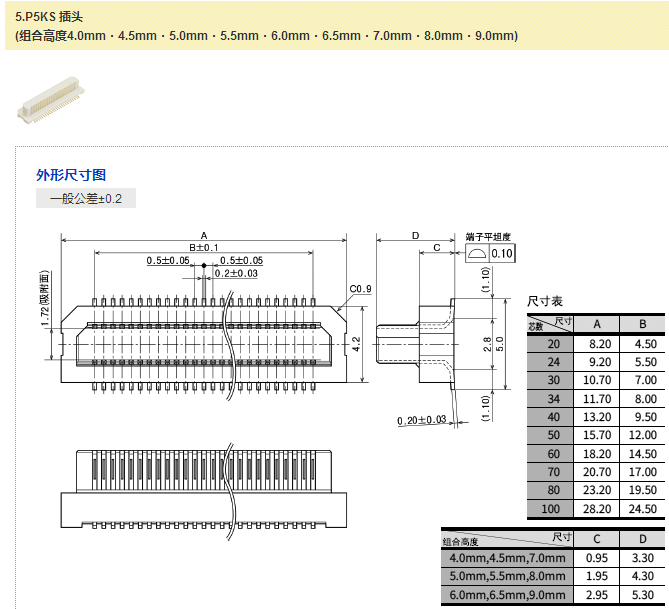Select column header A in dimension table

(597, 324)
